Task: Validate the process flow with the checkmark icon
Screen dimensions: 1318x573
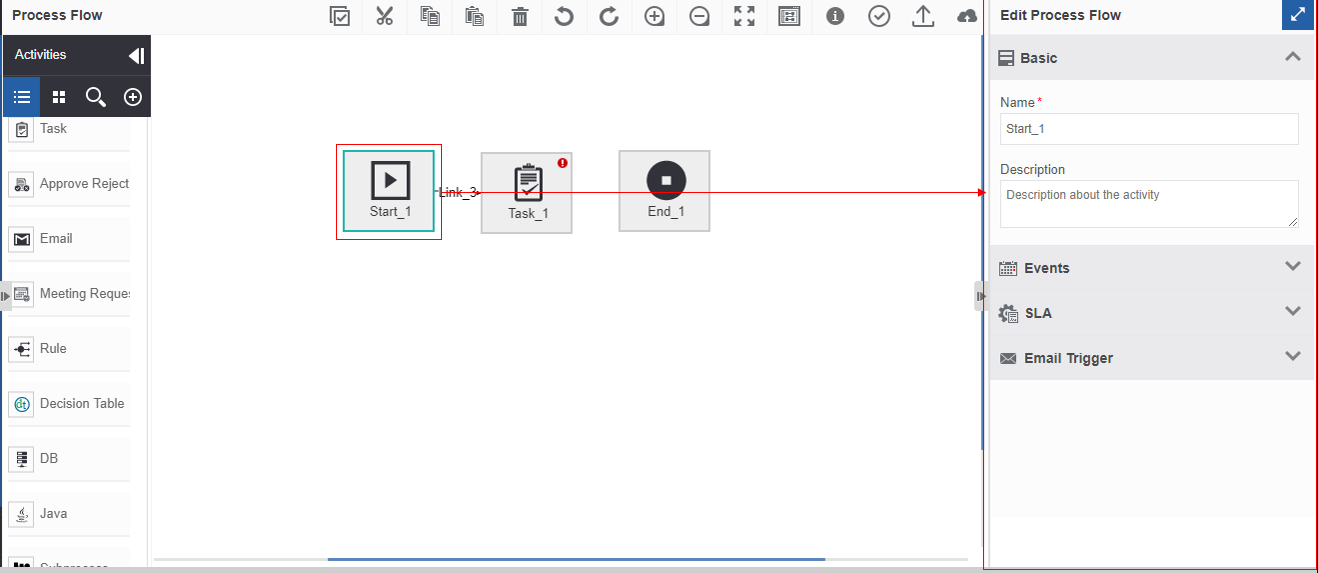Action: [879, 16]
